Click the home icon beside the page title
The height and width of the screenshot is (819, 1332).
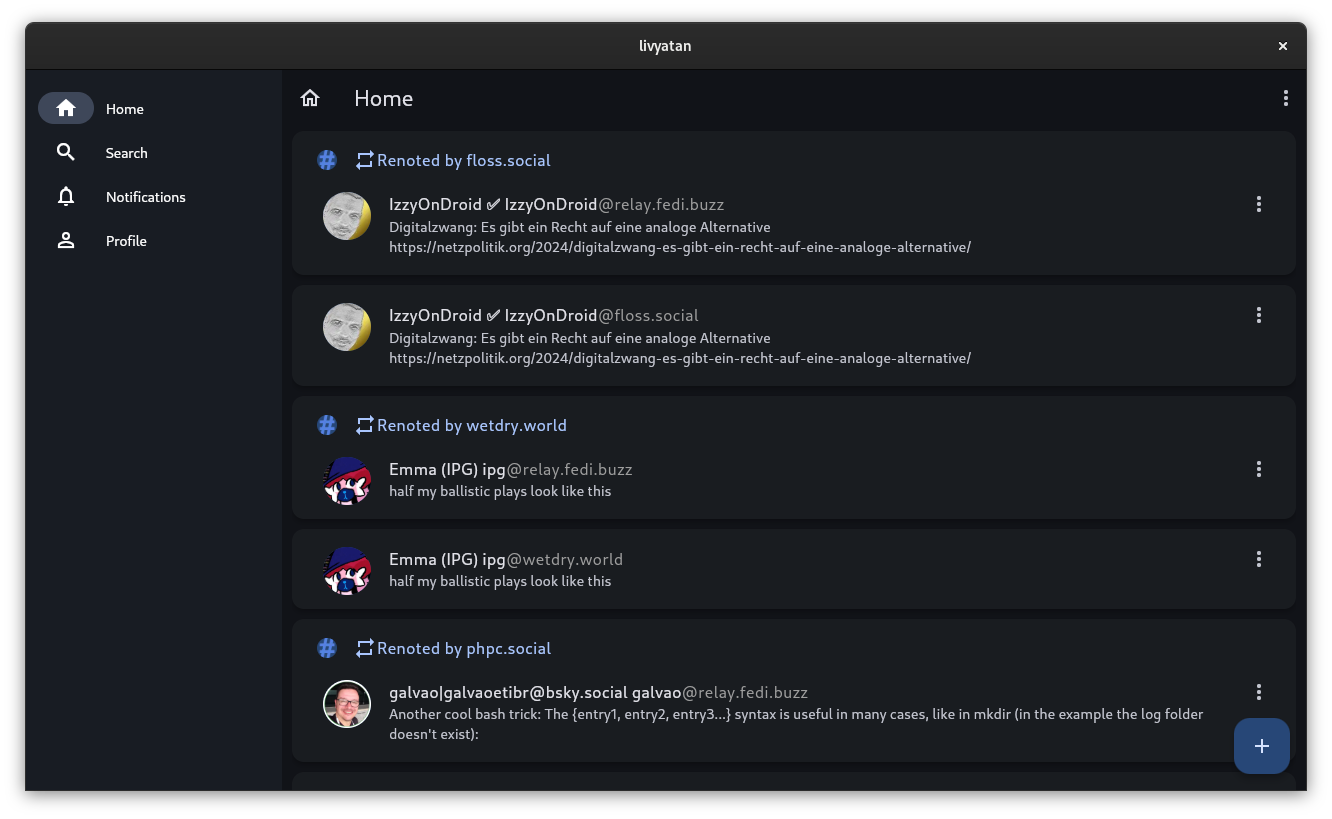pos(310,98)
